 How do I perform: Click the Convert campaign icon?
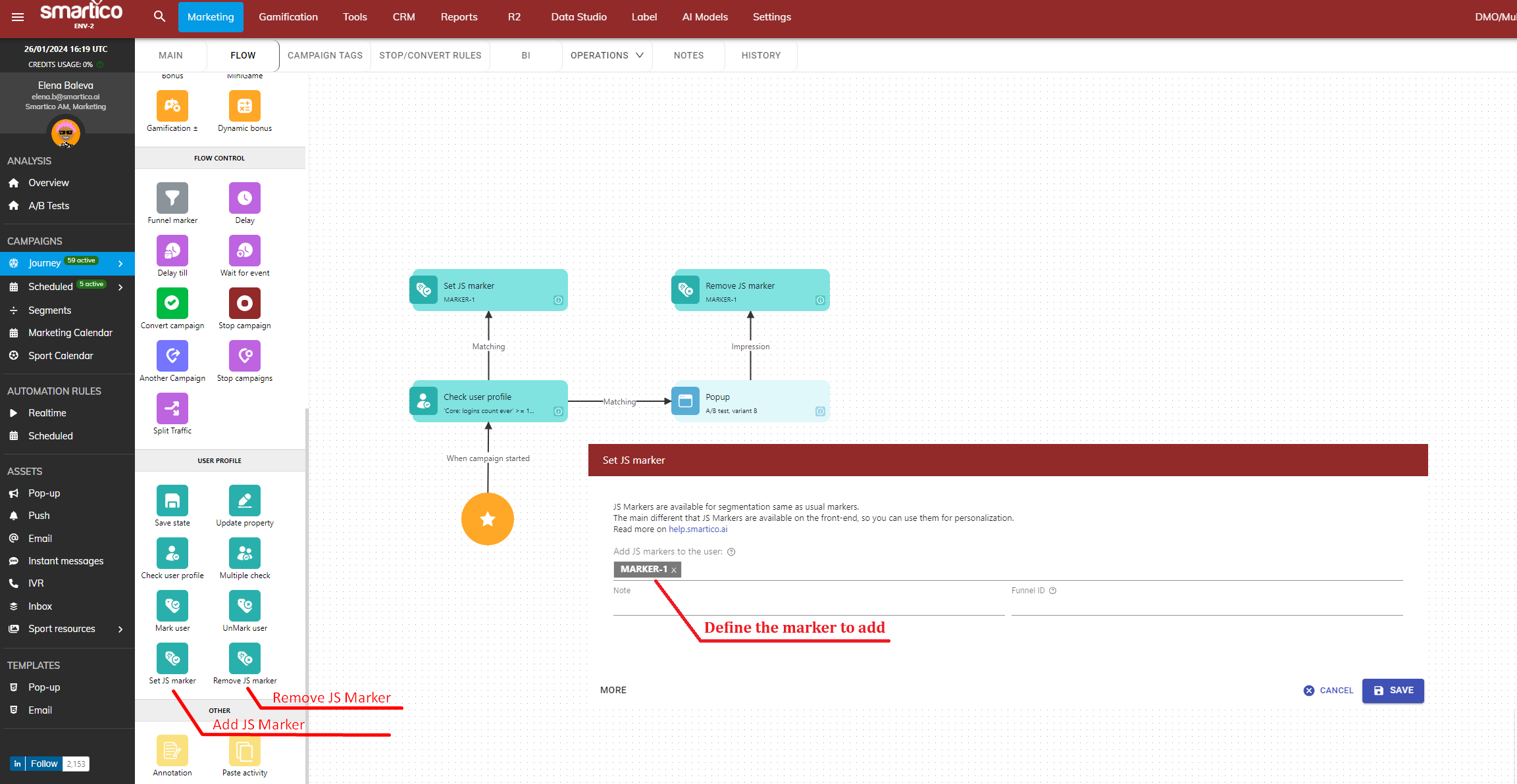(172, 303)
